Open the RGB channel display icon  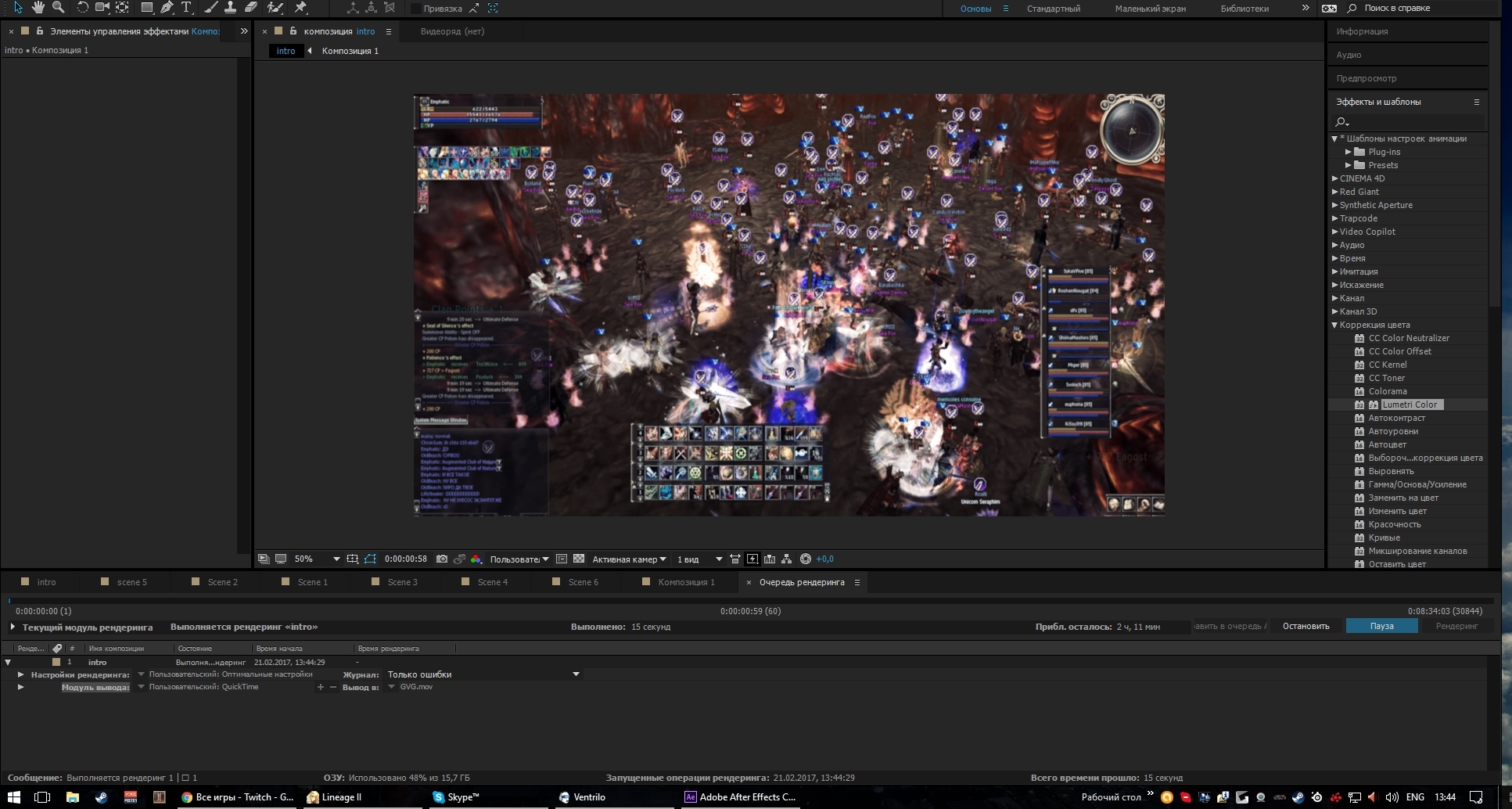point(476,559)
